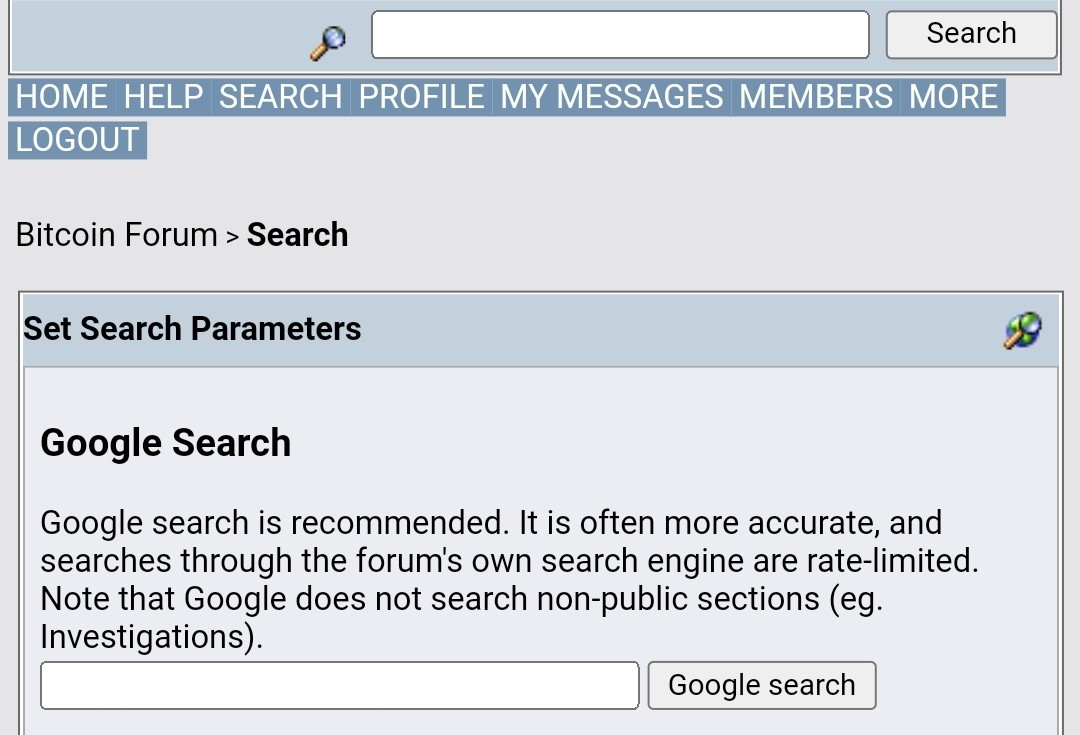
Task: Focus the top search text field
Action: point(620,34)
